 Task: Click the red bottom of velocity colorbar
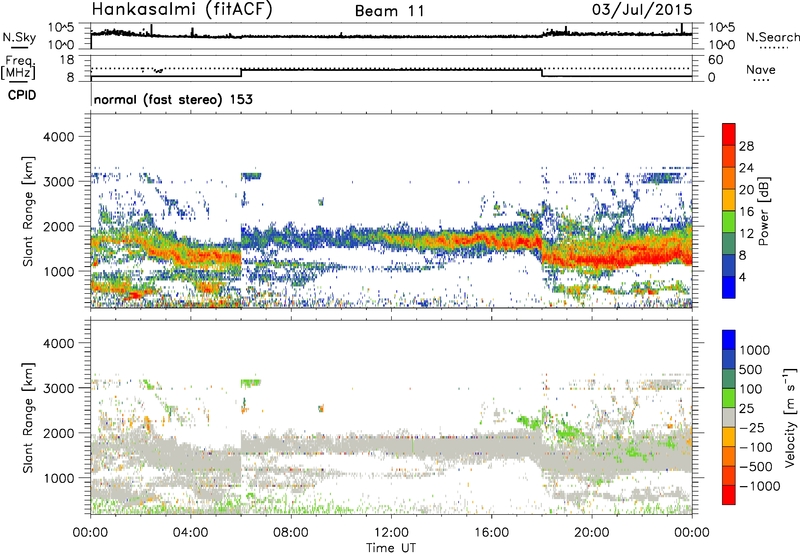pos(729,495)
